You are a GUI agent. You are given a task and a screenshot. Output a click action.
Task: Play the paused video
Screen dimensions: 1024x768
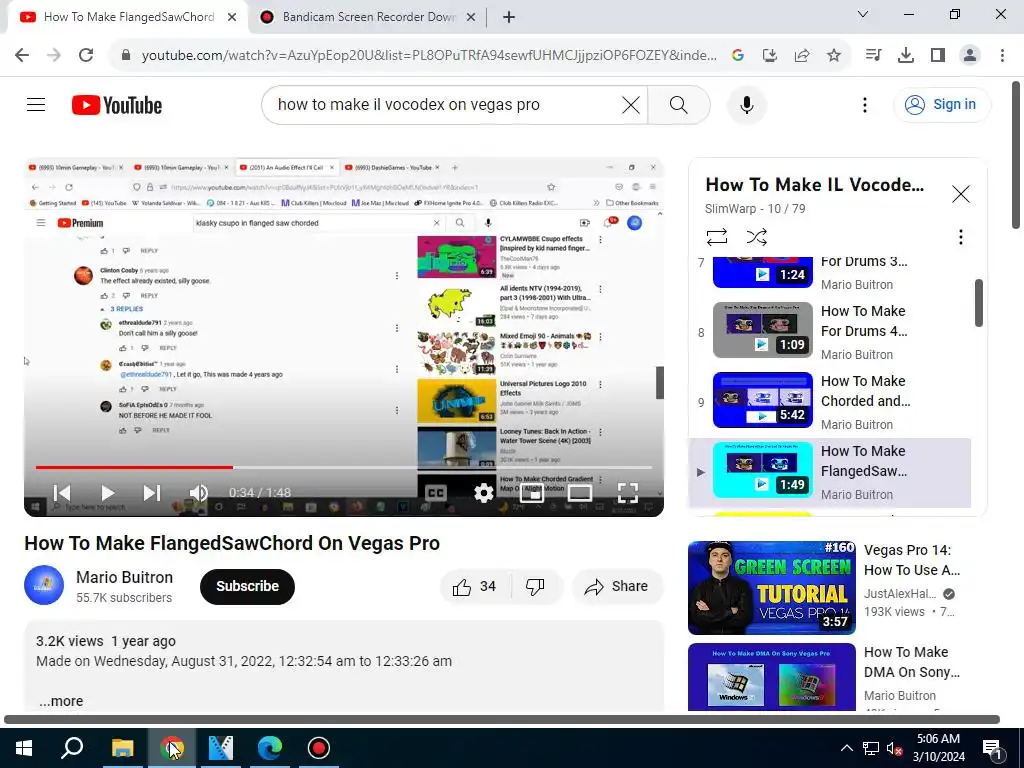108,492
